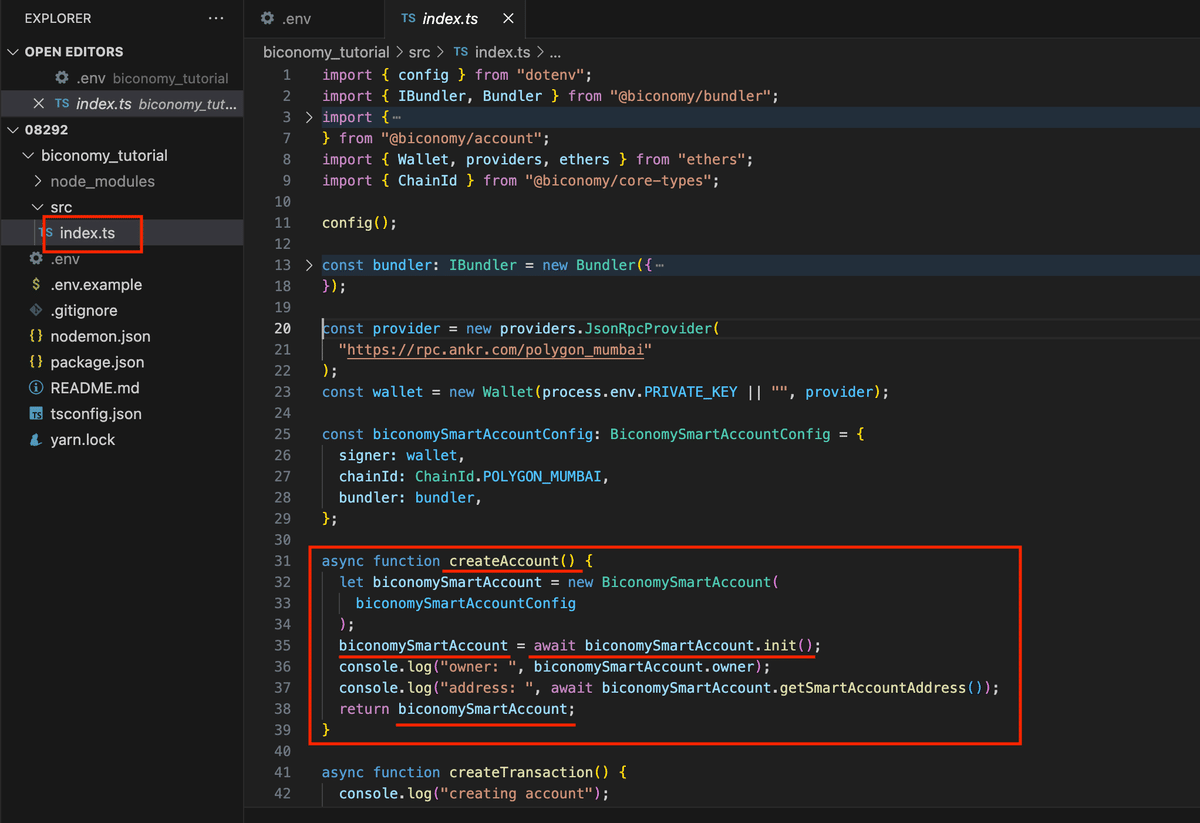Click "dotenv" import string on line 1
Image resolution: width=1200 pixels, height=823 pixels.
tap(551, 75)
